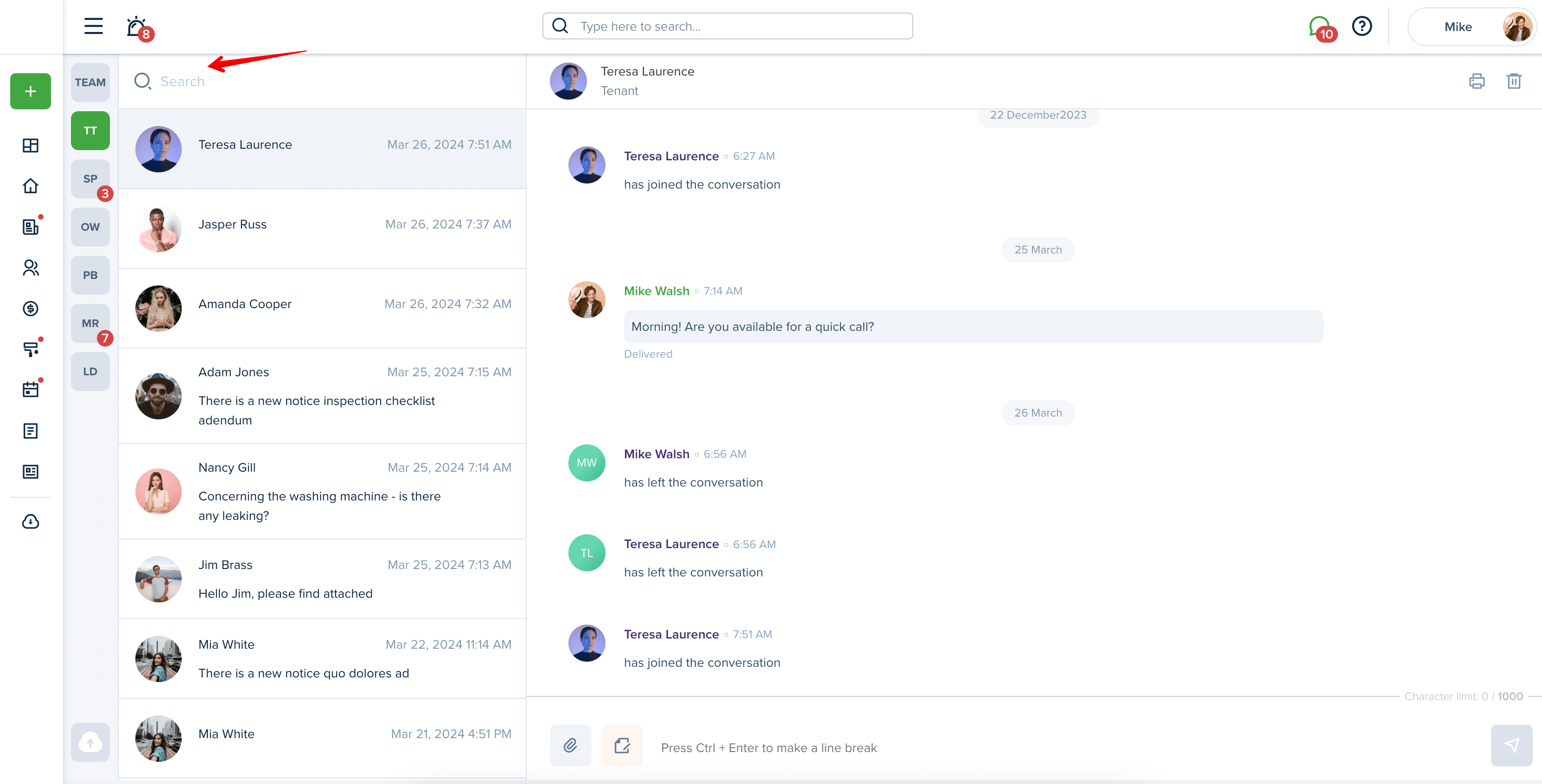
Task: Click the '25 March' date label
Action: (x=1038, y=250)
